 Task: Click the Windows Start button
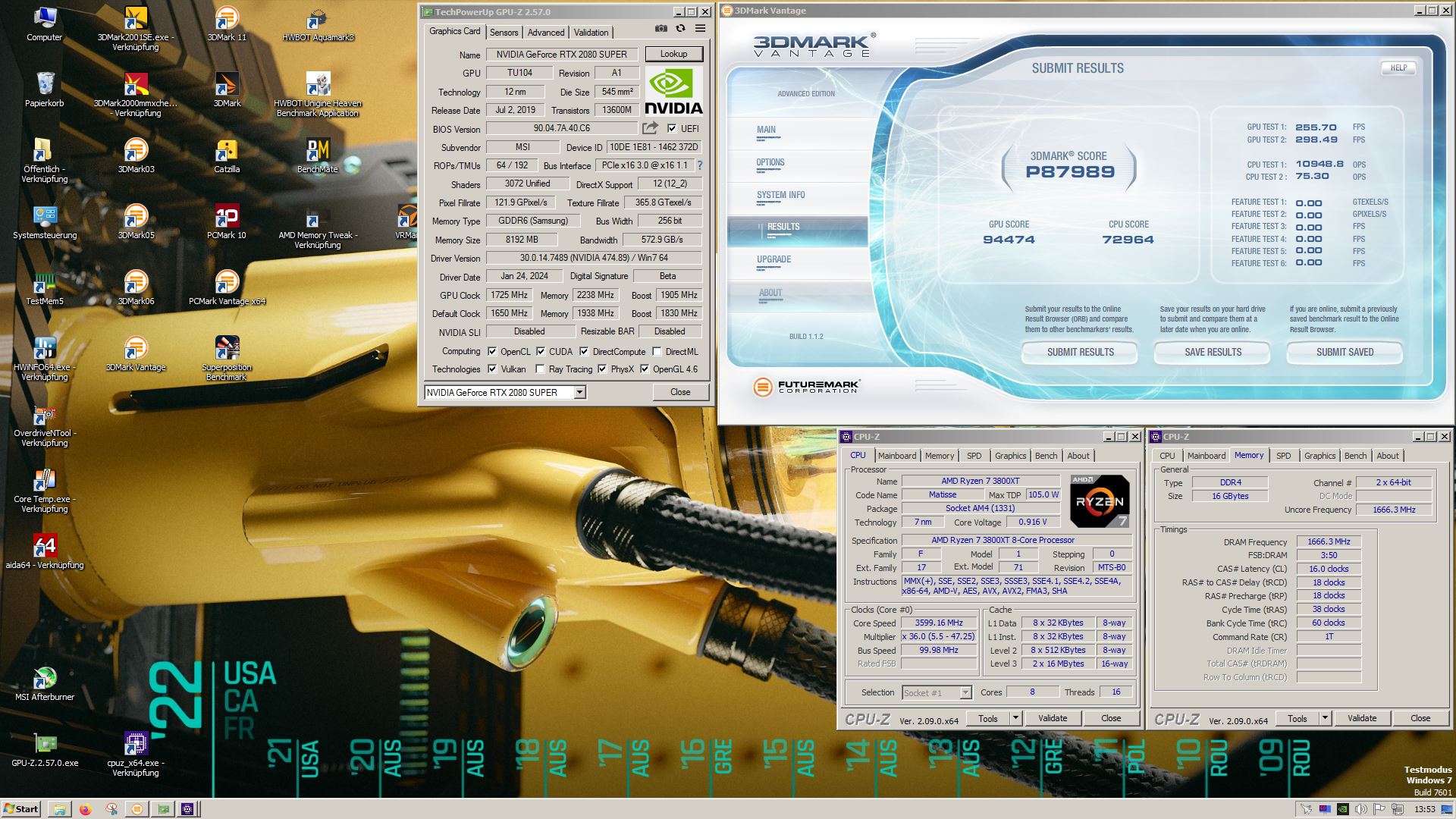tap(21, 809)
